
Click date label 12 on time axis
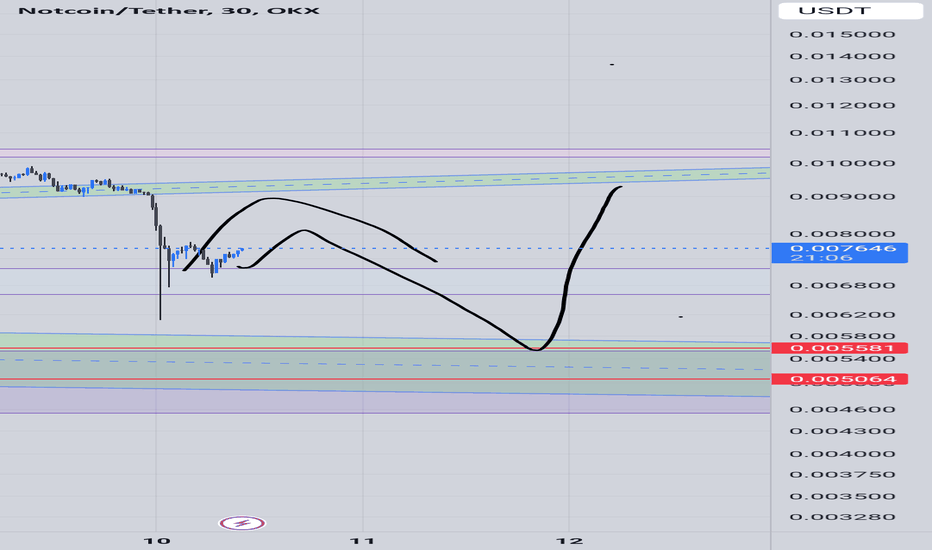pos(569,540)
